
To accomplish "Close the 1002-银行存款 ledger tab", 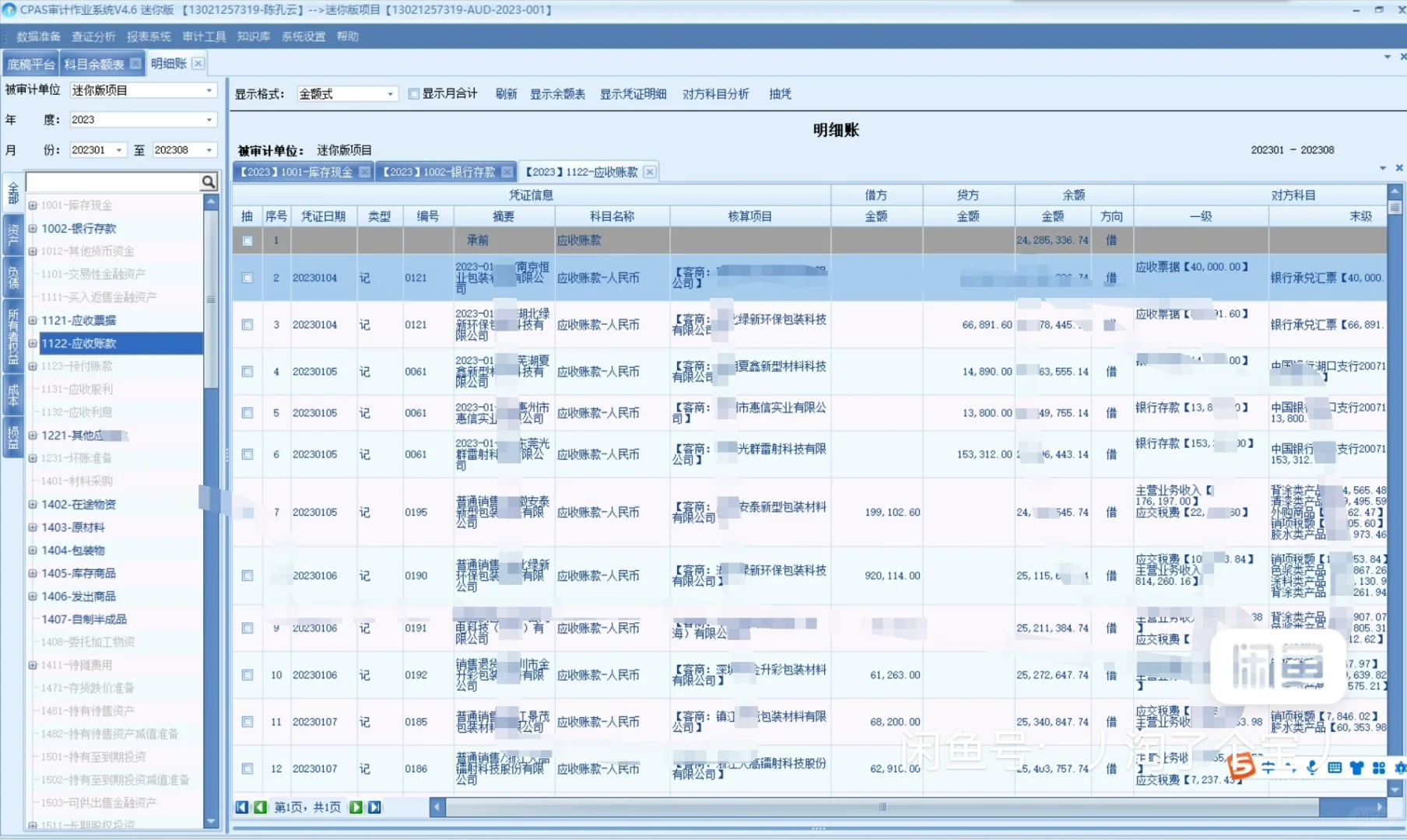I will click(x=507, y=172).
